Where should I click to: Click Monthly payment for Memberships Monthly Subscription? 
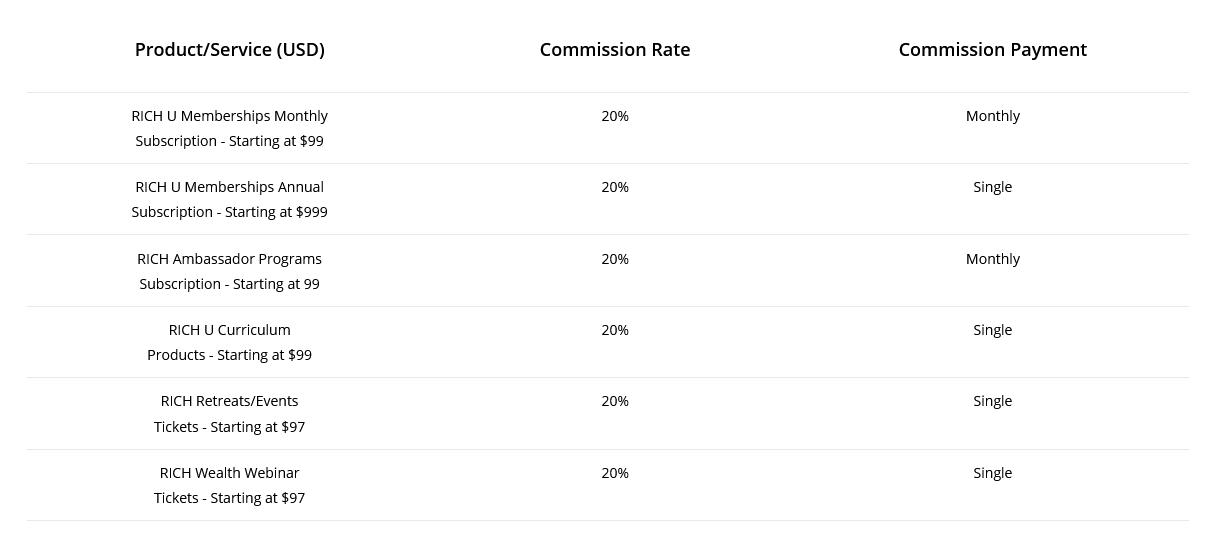click(992, 116)
